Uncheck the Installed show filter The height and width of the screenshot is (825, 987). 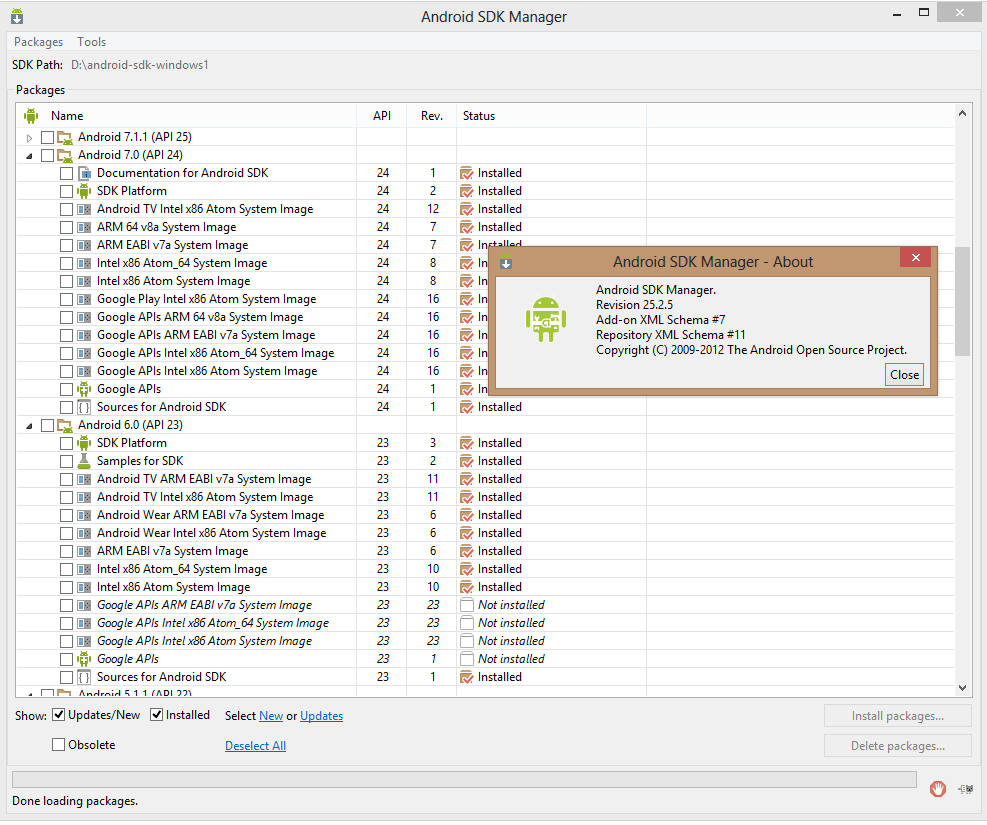pos(157,716)
